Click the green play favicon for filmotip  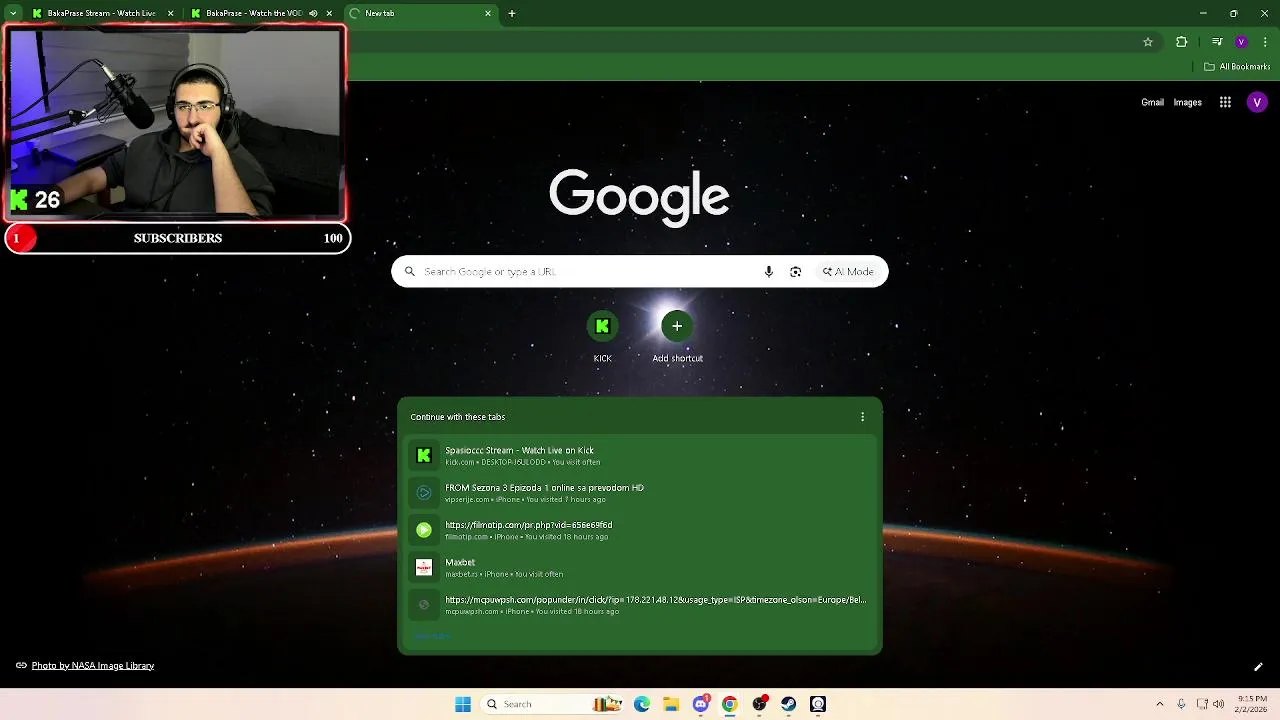pyautogui.click(x=424, y=530)
